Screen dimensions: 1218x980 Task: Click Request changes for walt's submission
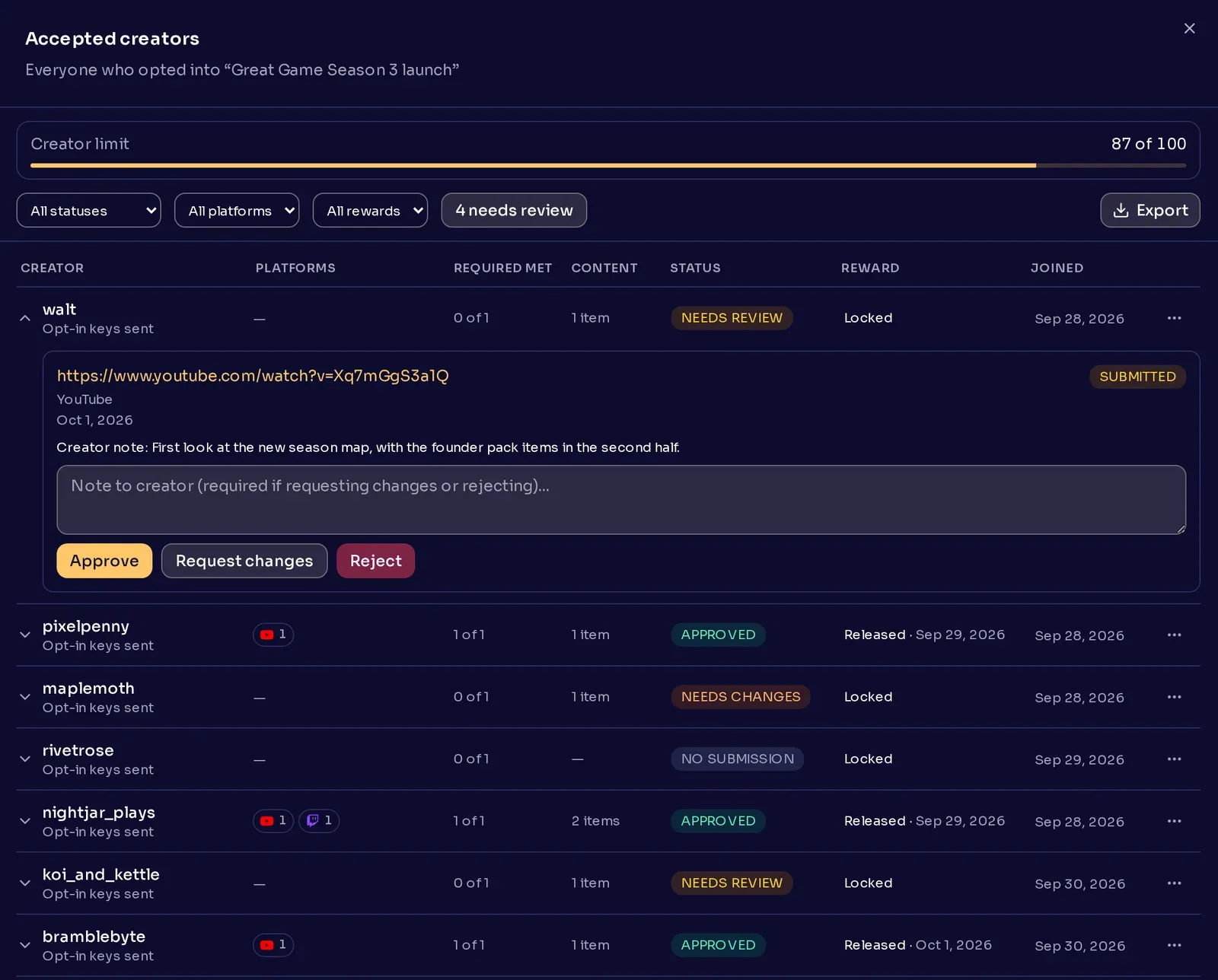(x=244, y=561)
